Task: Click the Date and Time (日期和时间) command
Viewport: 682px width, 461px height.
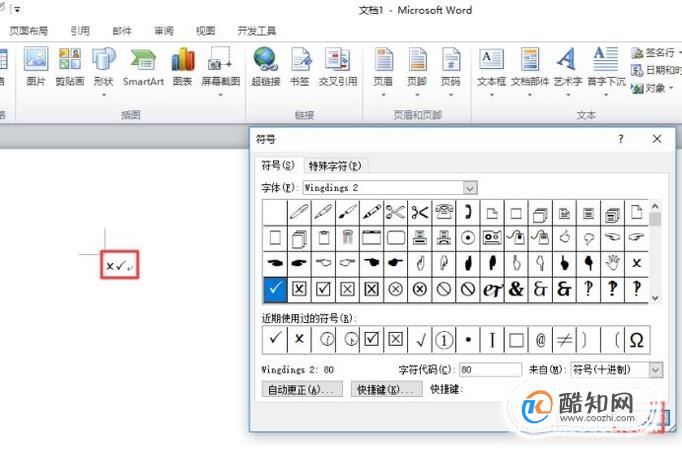Action: [655, 70]
